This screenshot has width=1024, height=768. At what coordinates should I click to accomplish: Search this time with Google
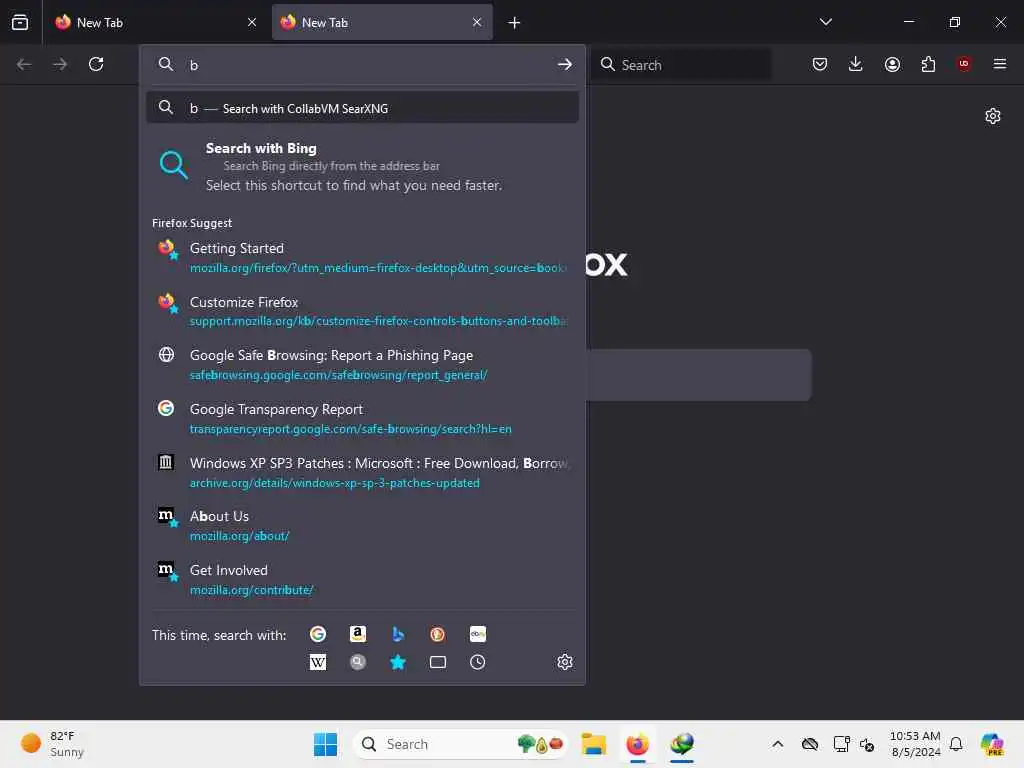(318, 634)
